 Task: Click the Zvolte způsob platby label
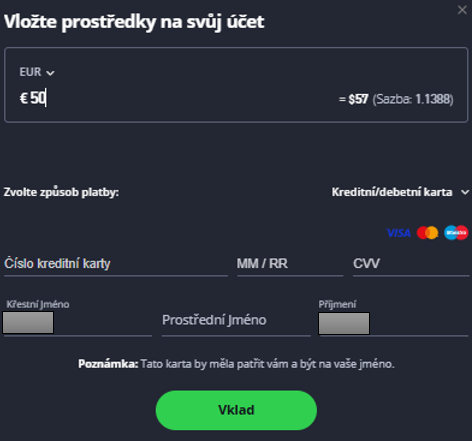click(x=61, y=192)
